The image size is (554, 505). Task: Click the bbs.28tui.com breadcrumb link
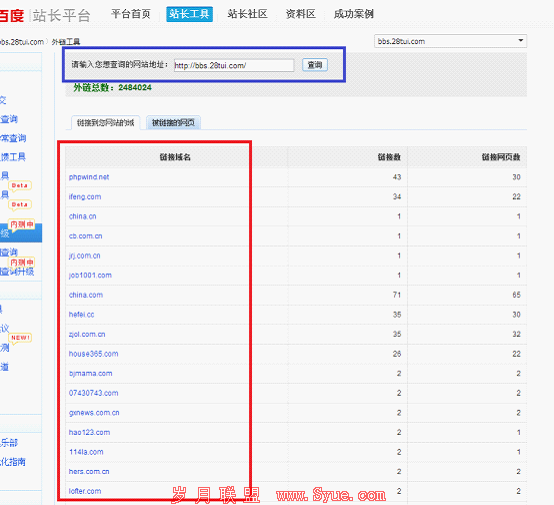(x=22, y=42)
